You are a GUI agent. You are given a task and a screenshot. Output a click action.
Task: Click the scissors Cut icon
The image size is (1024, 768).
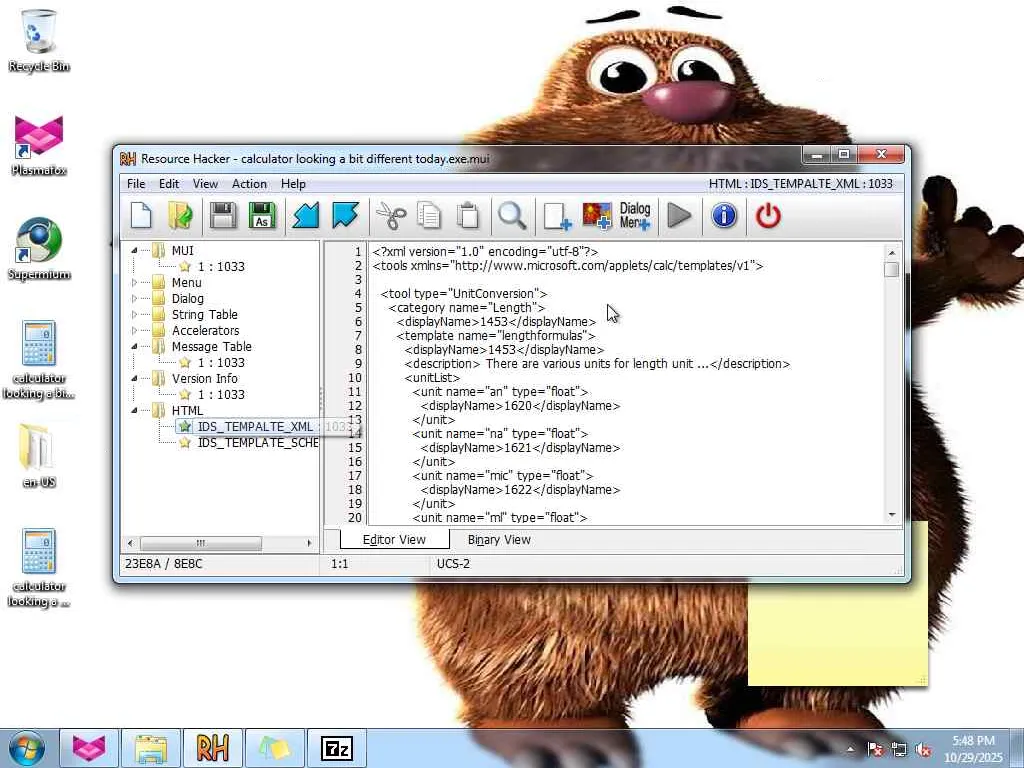click(x=391, y=216)
